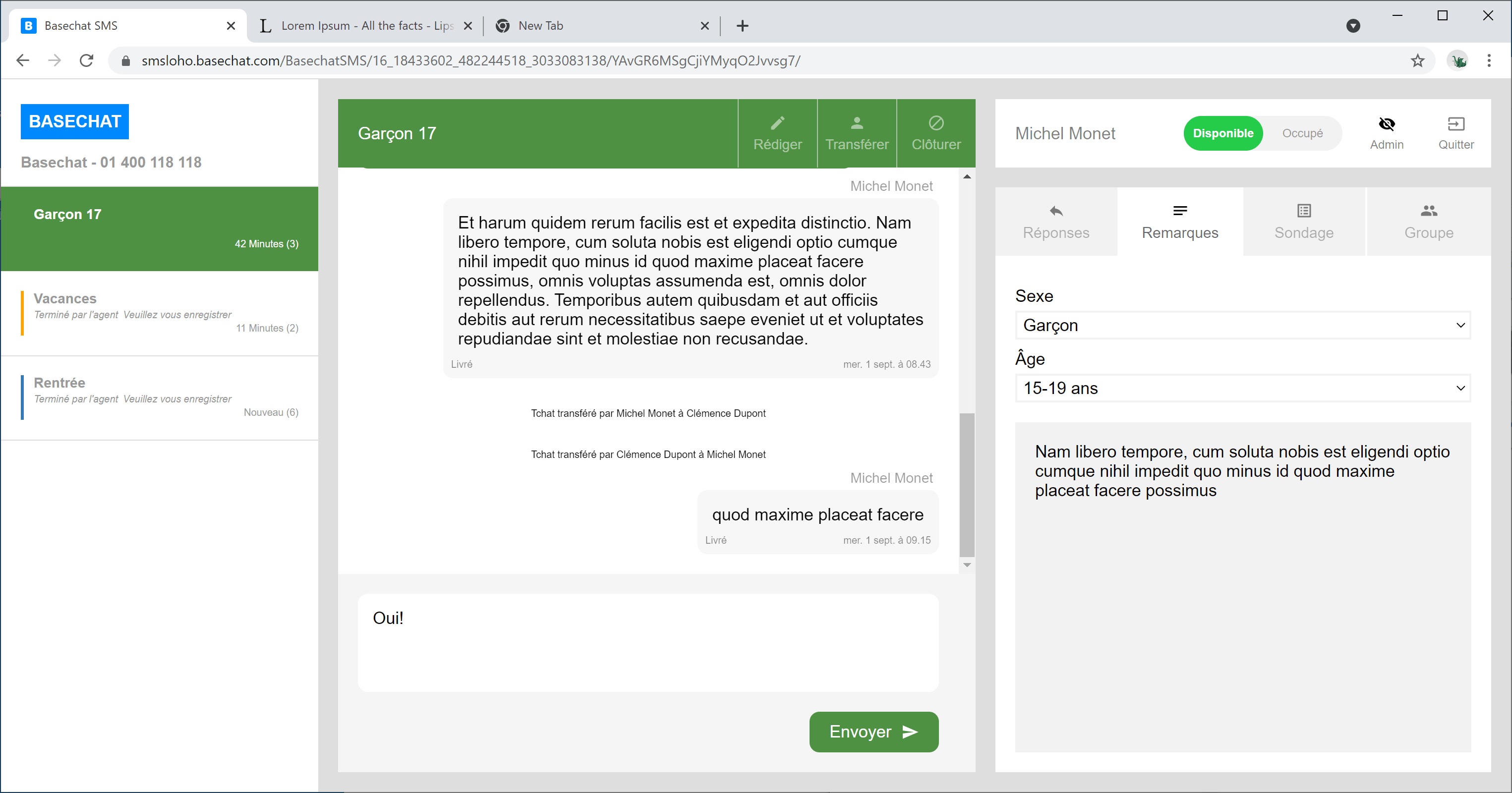Open the Vacances conversation
The image size is (1512, 793).
click(x=160, y=313)
